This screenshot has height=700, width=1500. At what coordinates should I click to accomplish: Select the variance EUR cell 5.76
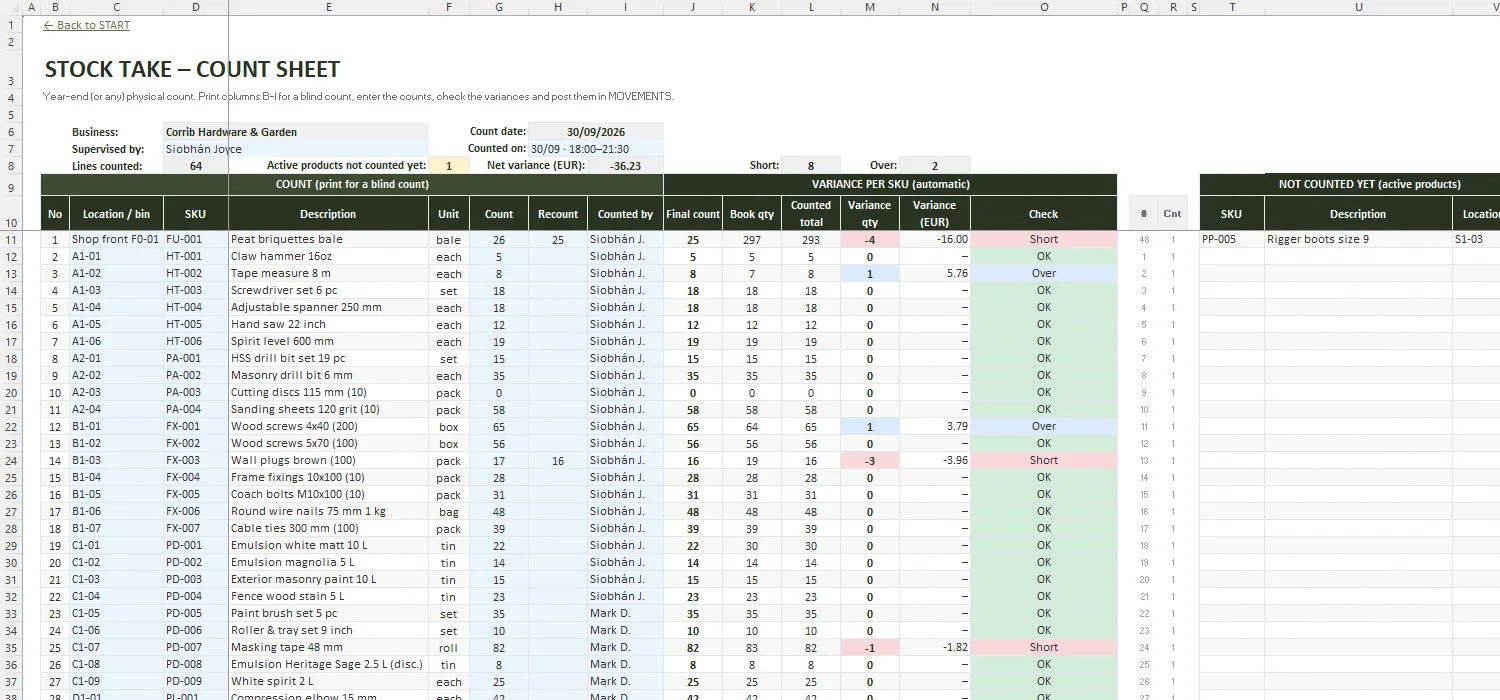(x=935, y=274)
